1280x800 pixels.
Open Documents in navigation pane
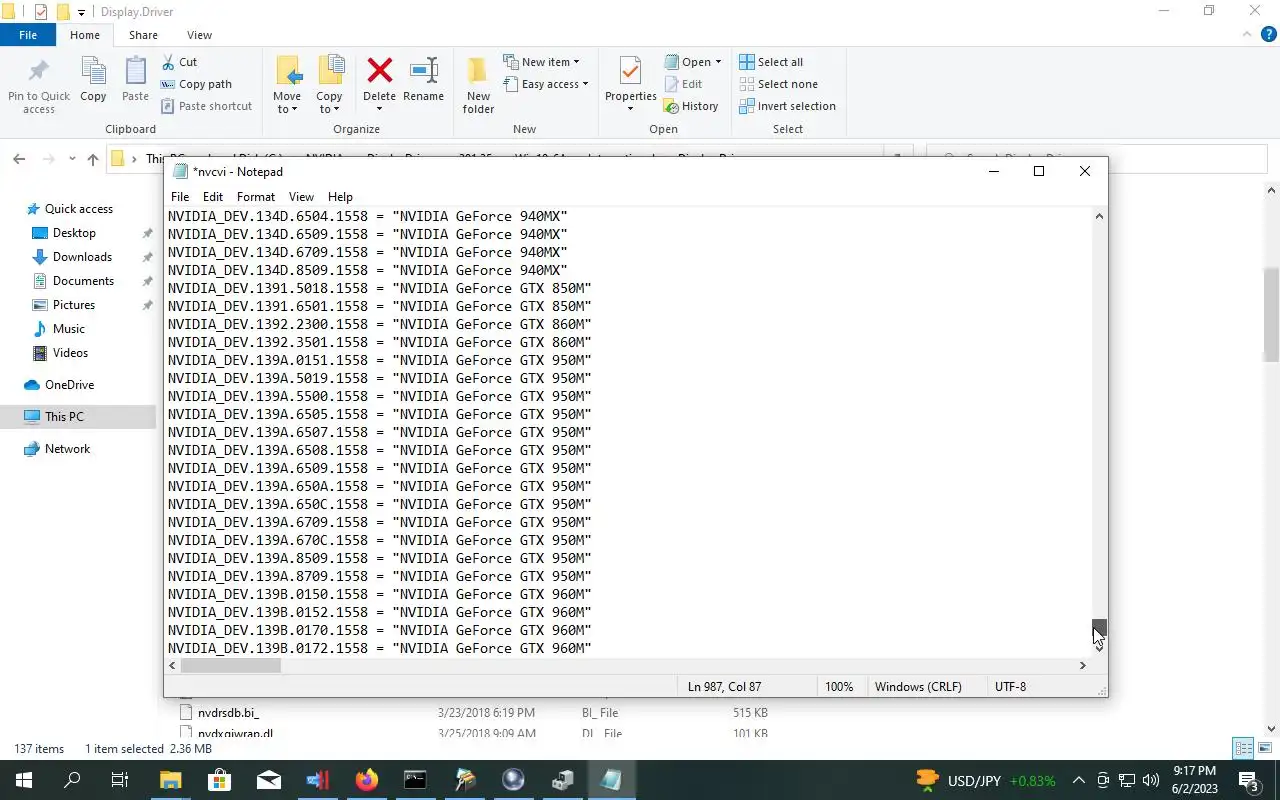click(x=83, y=281)
